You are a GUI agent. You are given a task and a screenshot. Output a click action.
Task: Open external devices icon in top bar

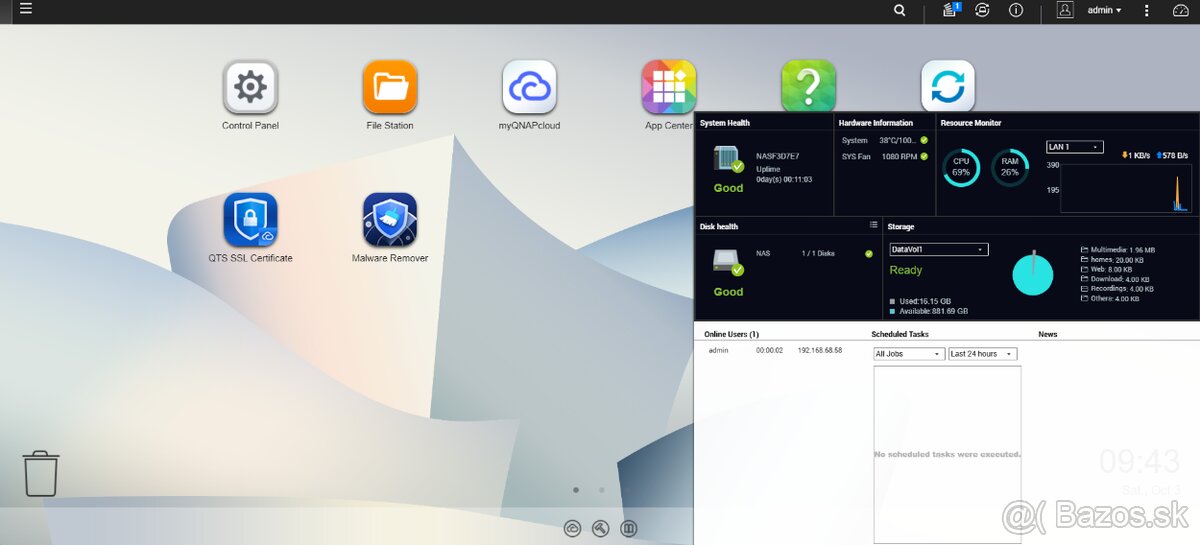pyautogui.click(x=983, y=10)
